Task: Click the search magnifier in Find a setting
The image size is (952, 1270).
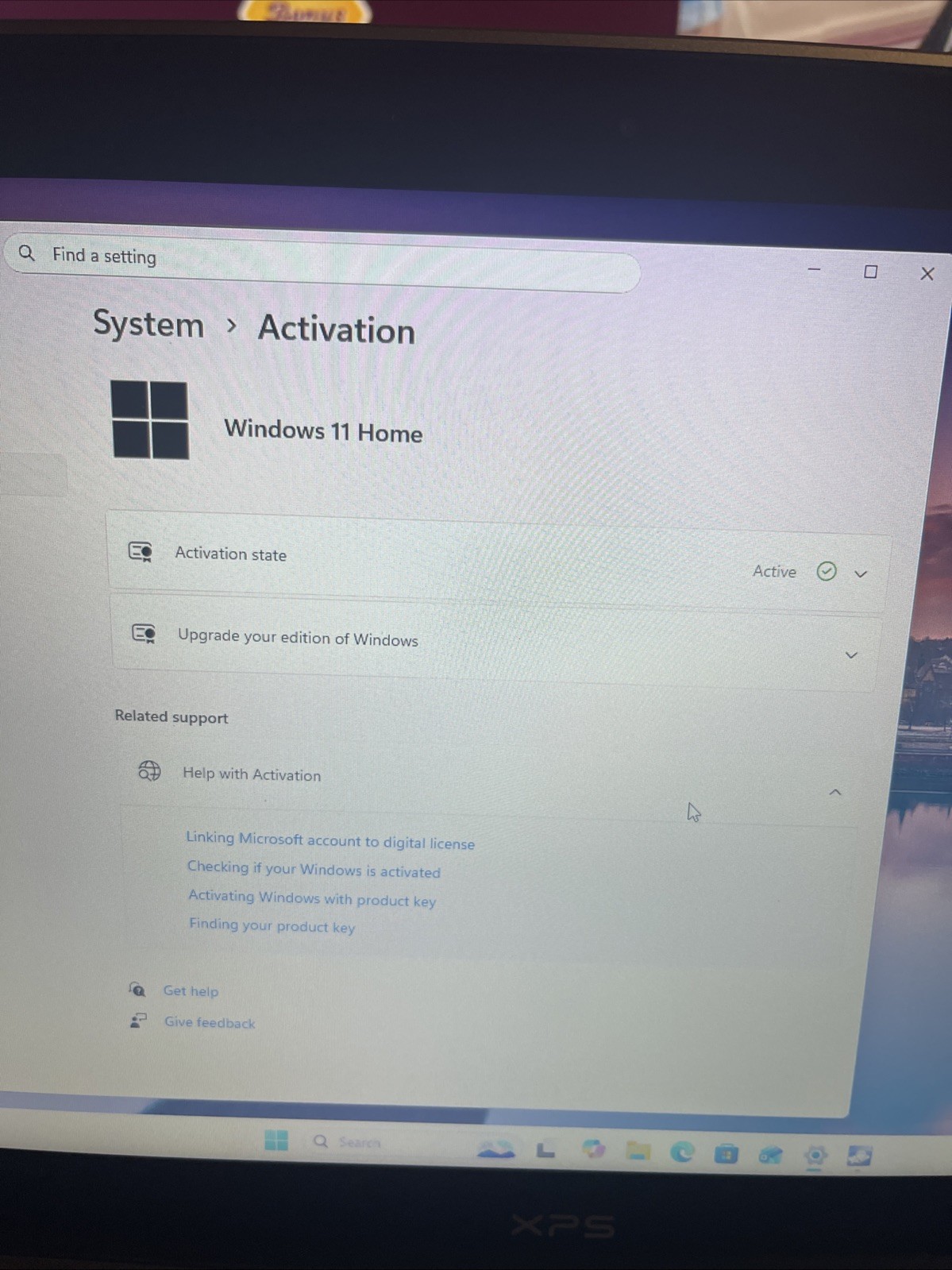Action: pyautogui.click(x=27, y=253)
